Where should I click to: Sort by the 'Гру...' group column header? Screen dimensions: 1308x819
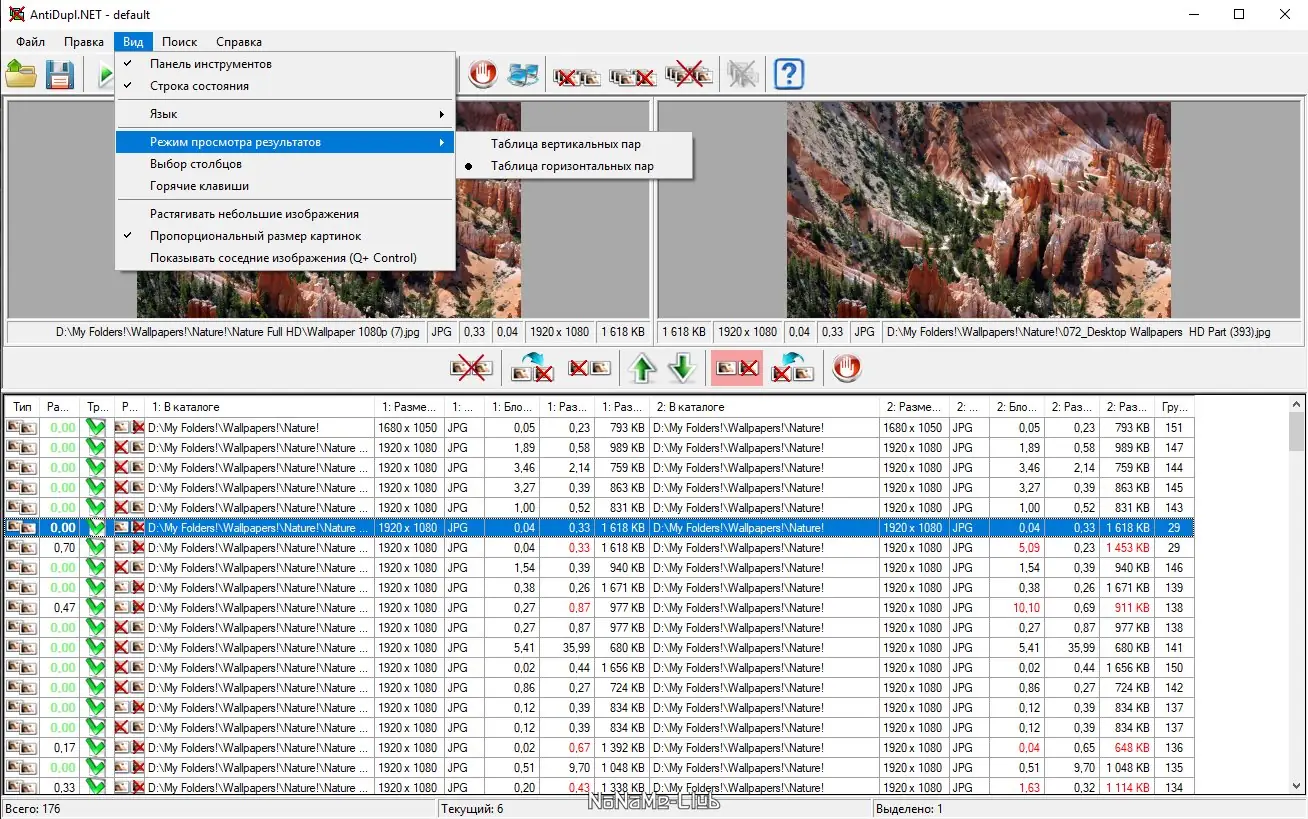point(1174,407)
